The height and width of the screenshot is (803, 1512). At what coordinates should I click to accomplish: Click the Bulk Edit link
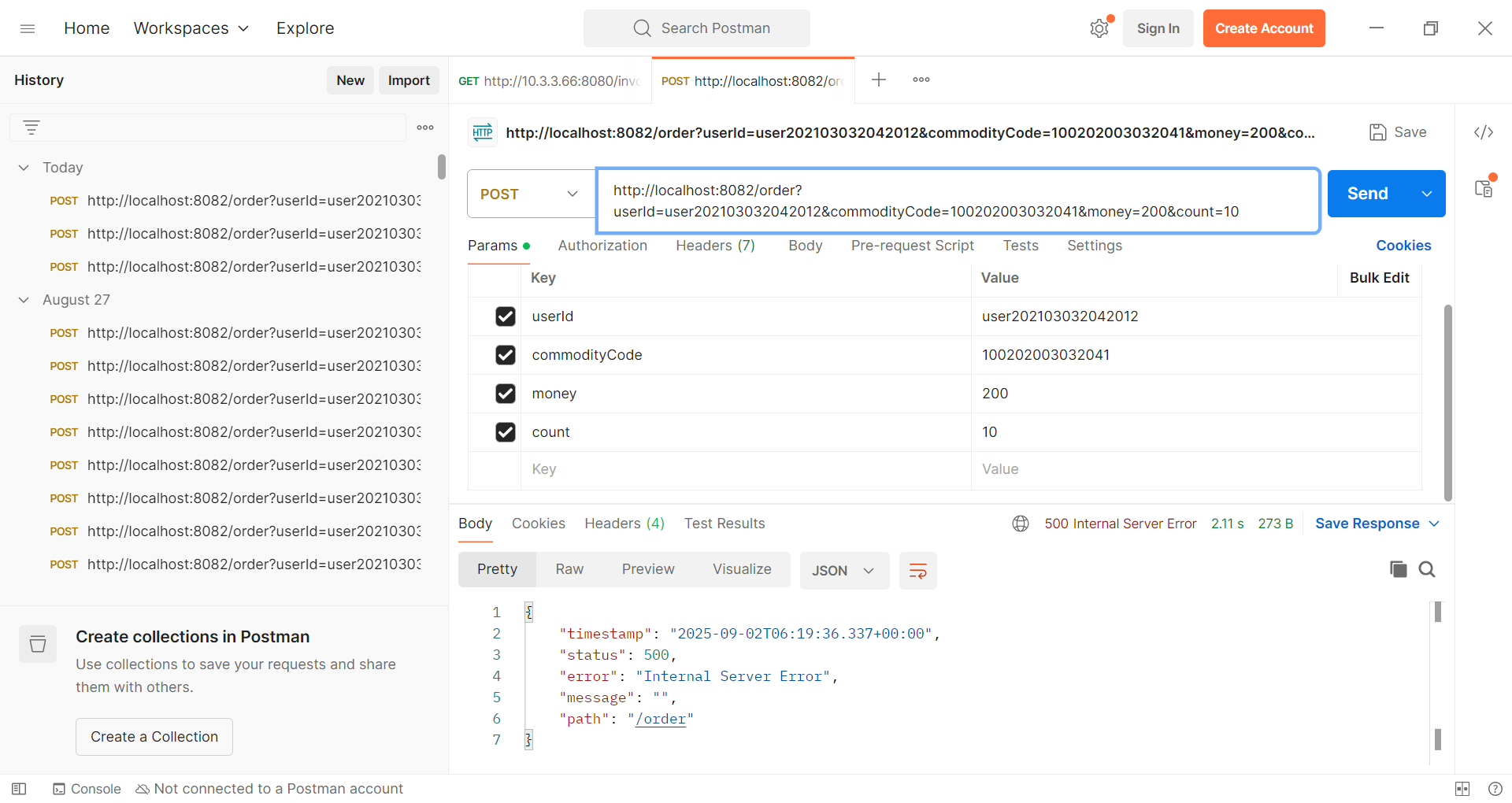1379,278
